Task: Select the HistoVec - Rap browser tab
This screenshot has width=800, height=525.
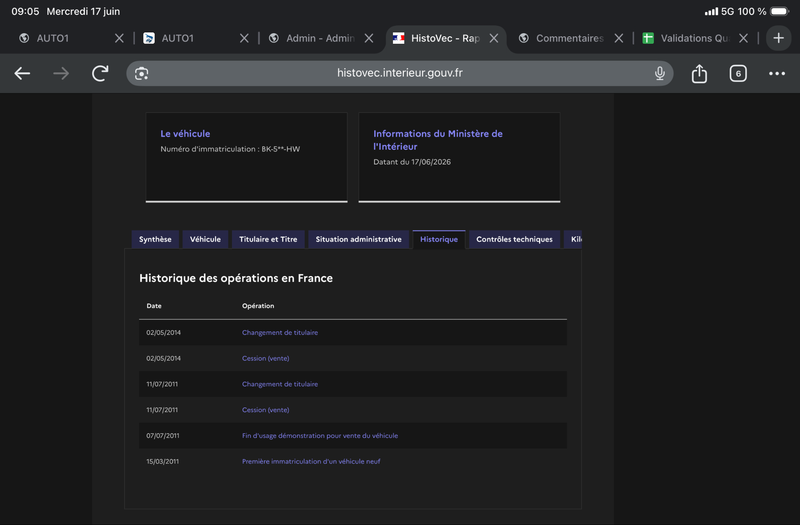Action: click(x=445, y=38)
